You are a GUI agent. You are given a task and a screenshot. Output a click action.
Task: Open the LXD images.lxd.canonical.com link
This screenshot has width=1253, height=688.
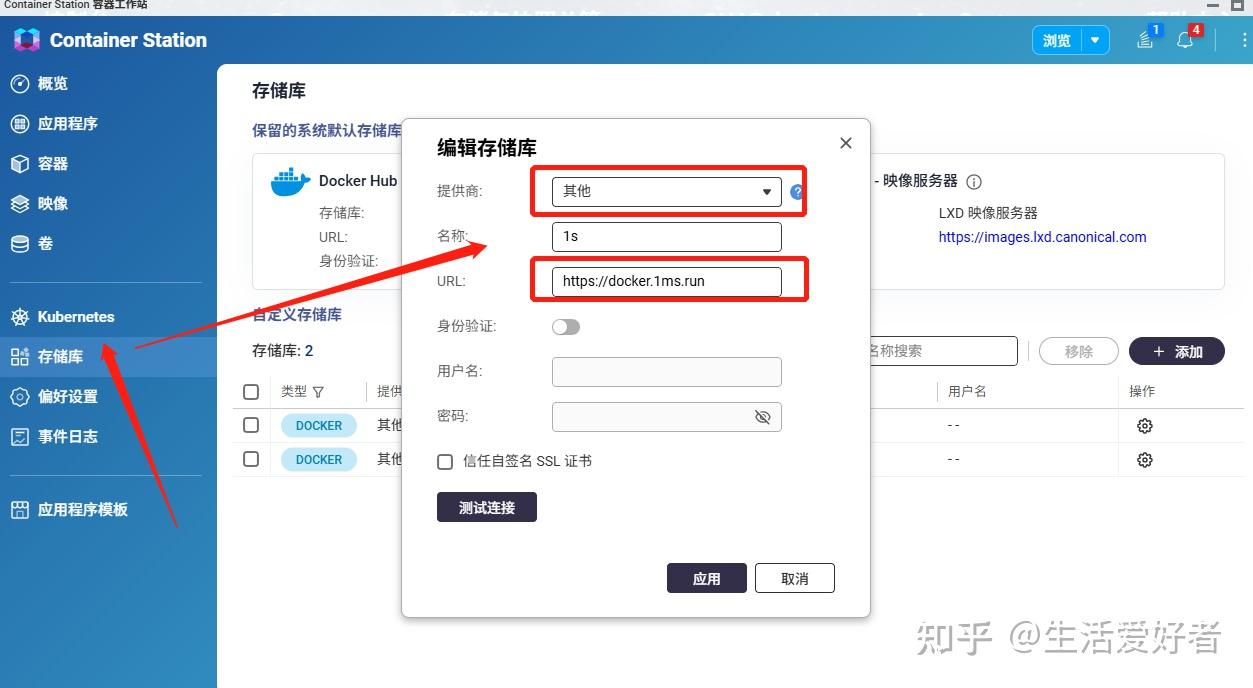[1042, 237]
